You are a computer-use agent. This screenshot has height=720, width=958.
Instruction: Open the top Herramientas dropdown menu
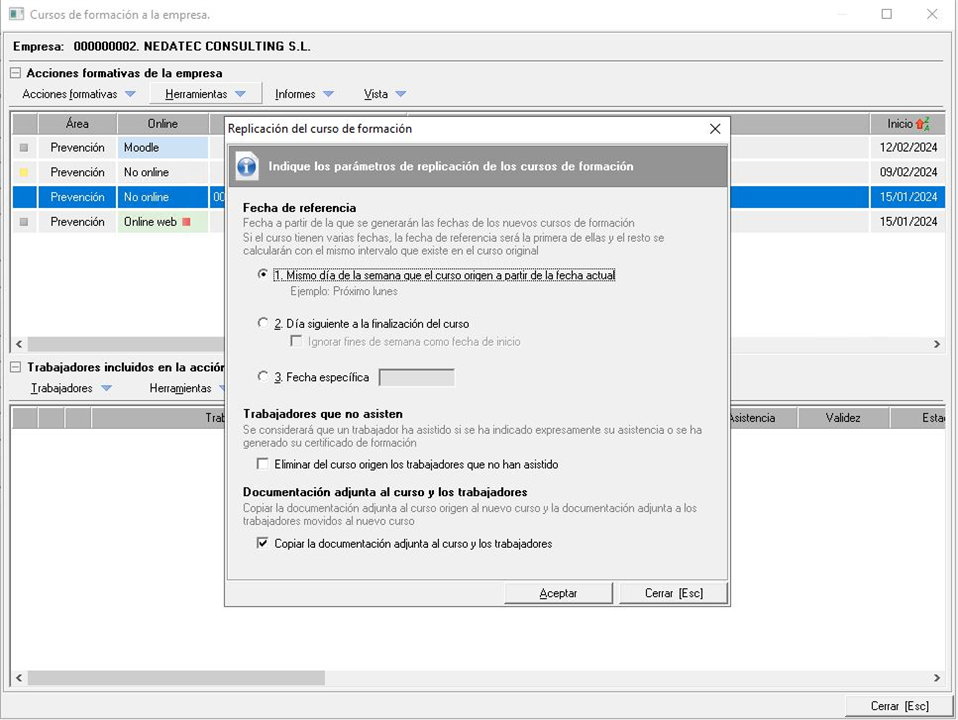tap(205, 94)
